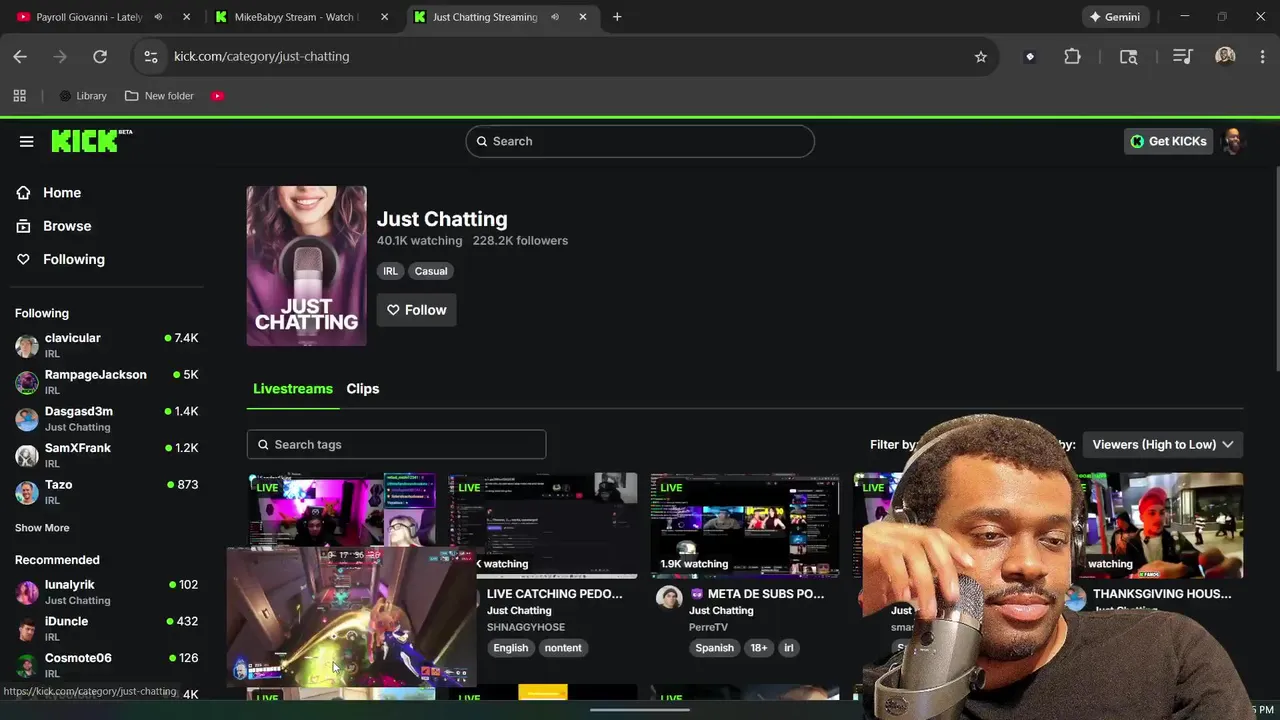Select the English tag under SHNAGGYHOSE
This screenshot has width=1280, height=720.
coord(510,648)
